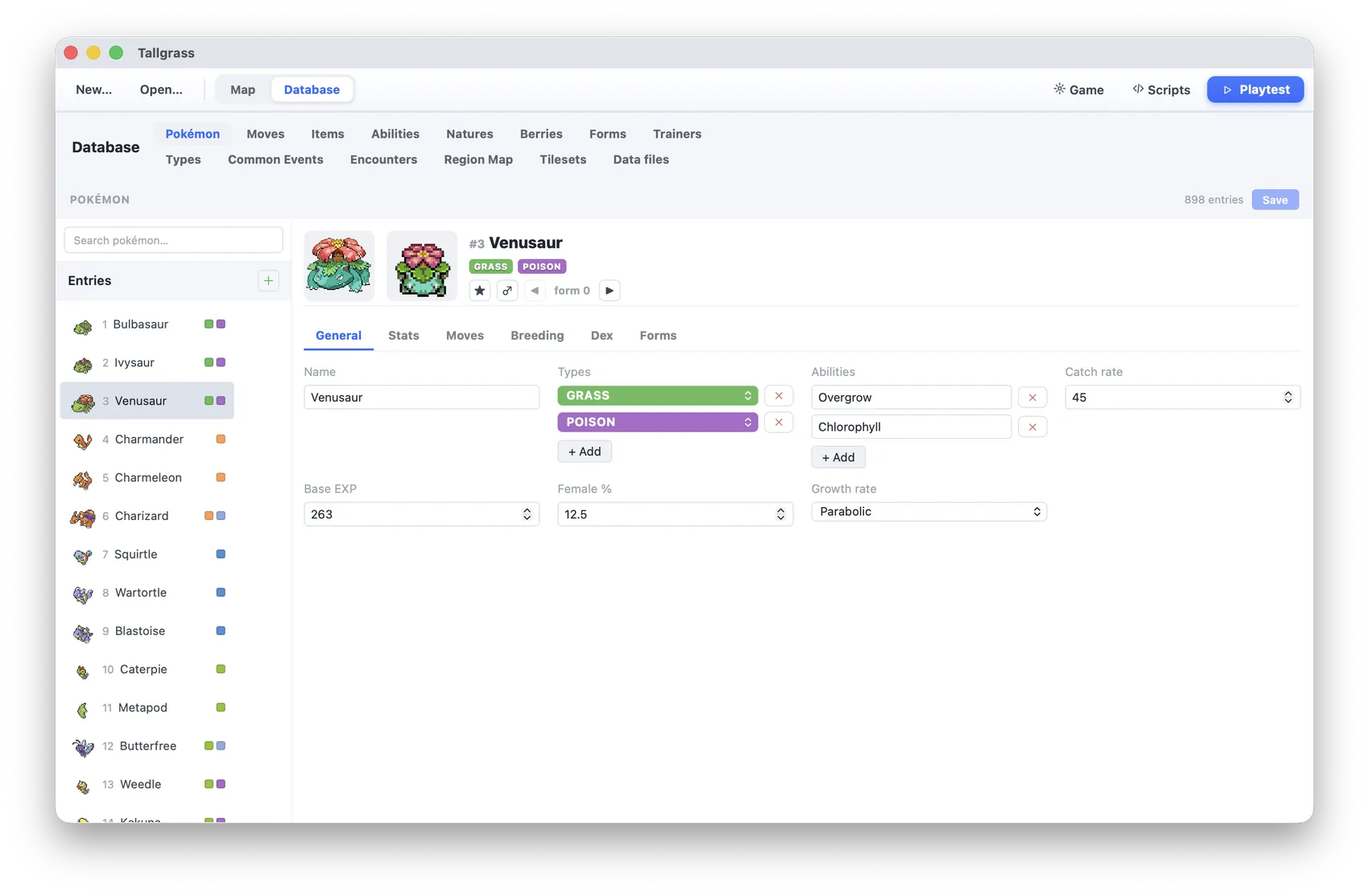The width and height of the screenshot is (1369, 896).
Task: Open the Forms sub-tab for Venusaur
Action: (x=658, y=336)
